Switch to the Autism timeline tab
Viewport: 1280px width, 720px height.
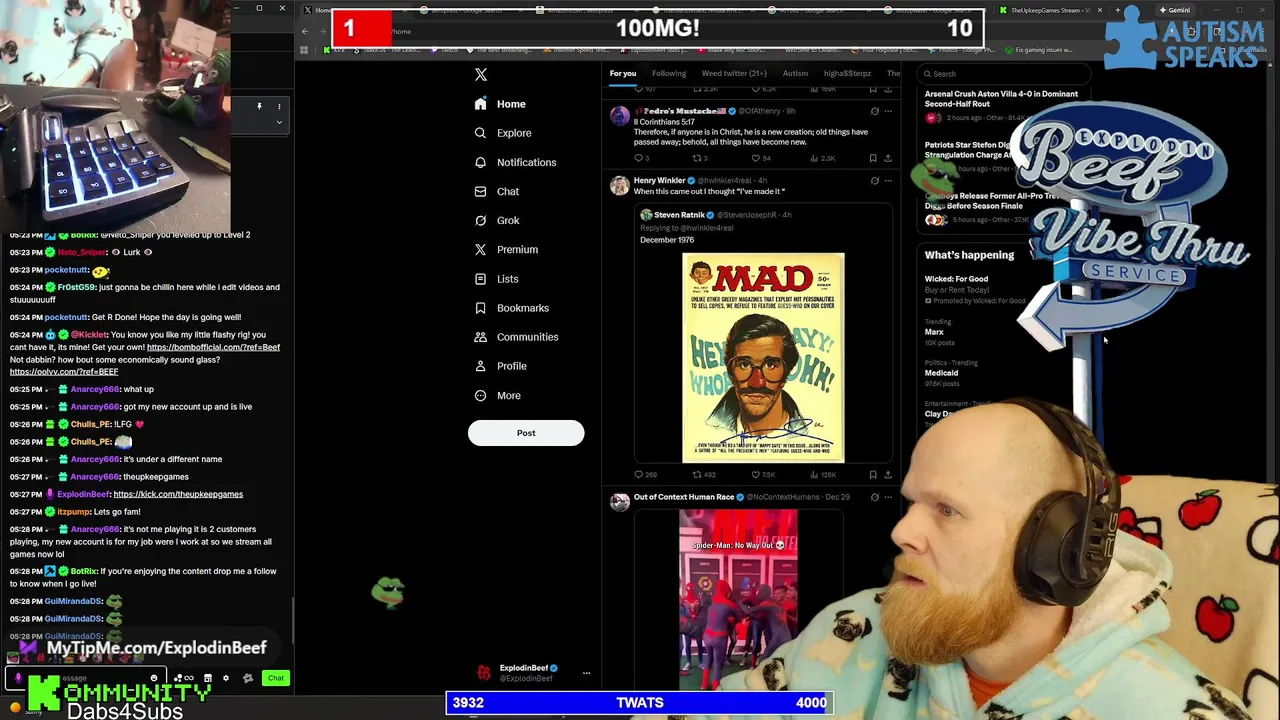point(795,73)
